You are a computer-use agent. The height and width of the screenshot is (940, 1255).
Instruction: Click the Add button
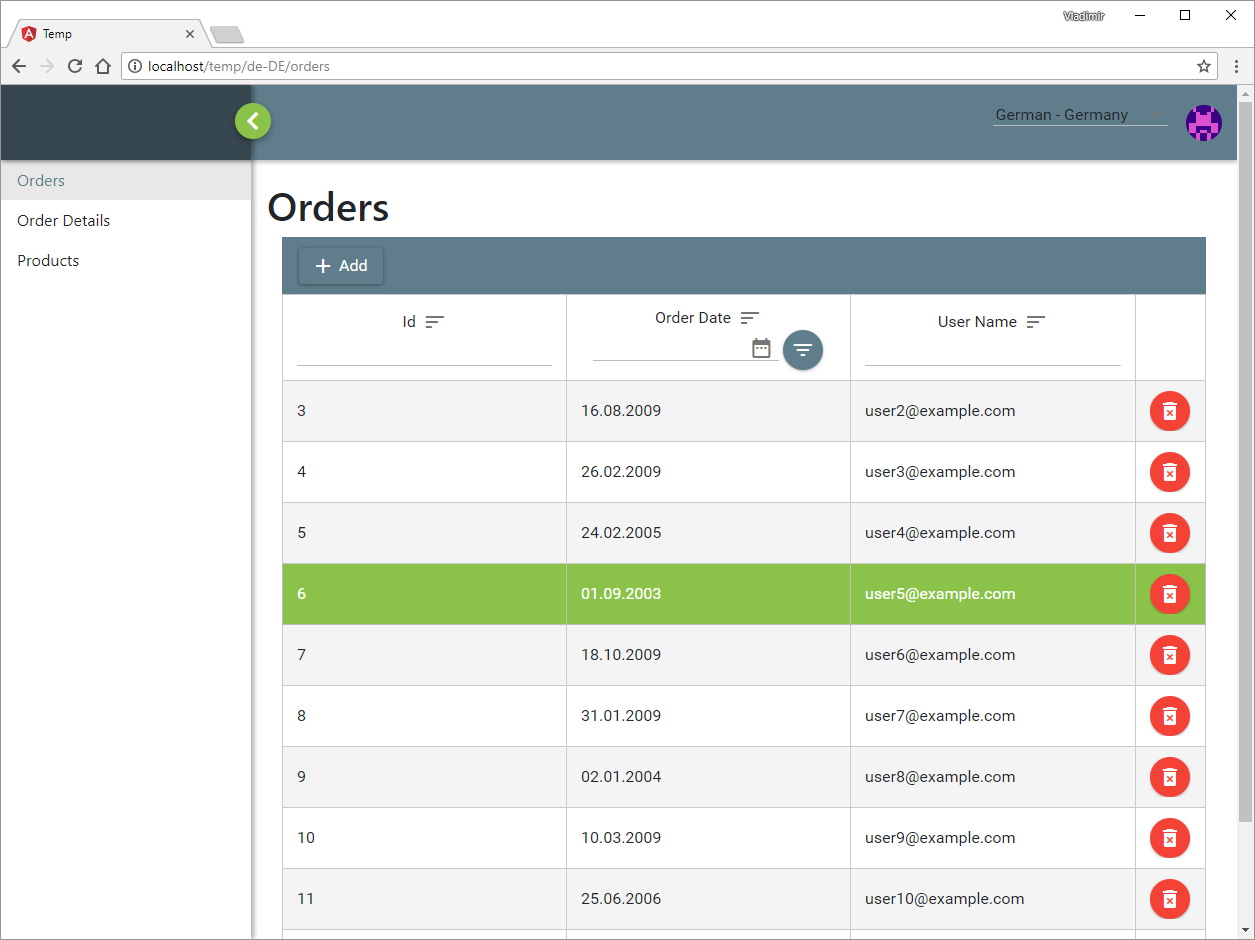tap(341, 266)
